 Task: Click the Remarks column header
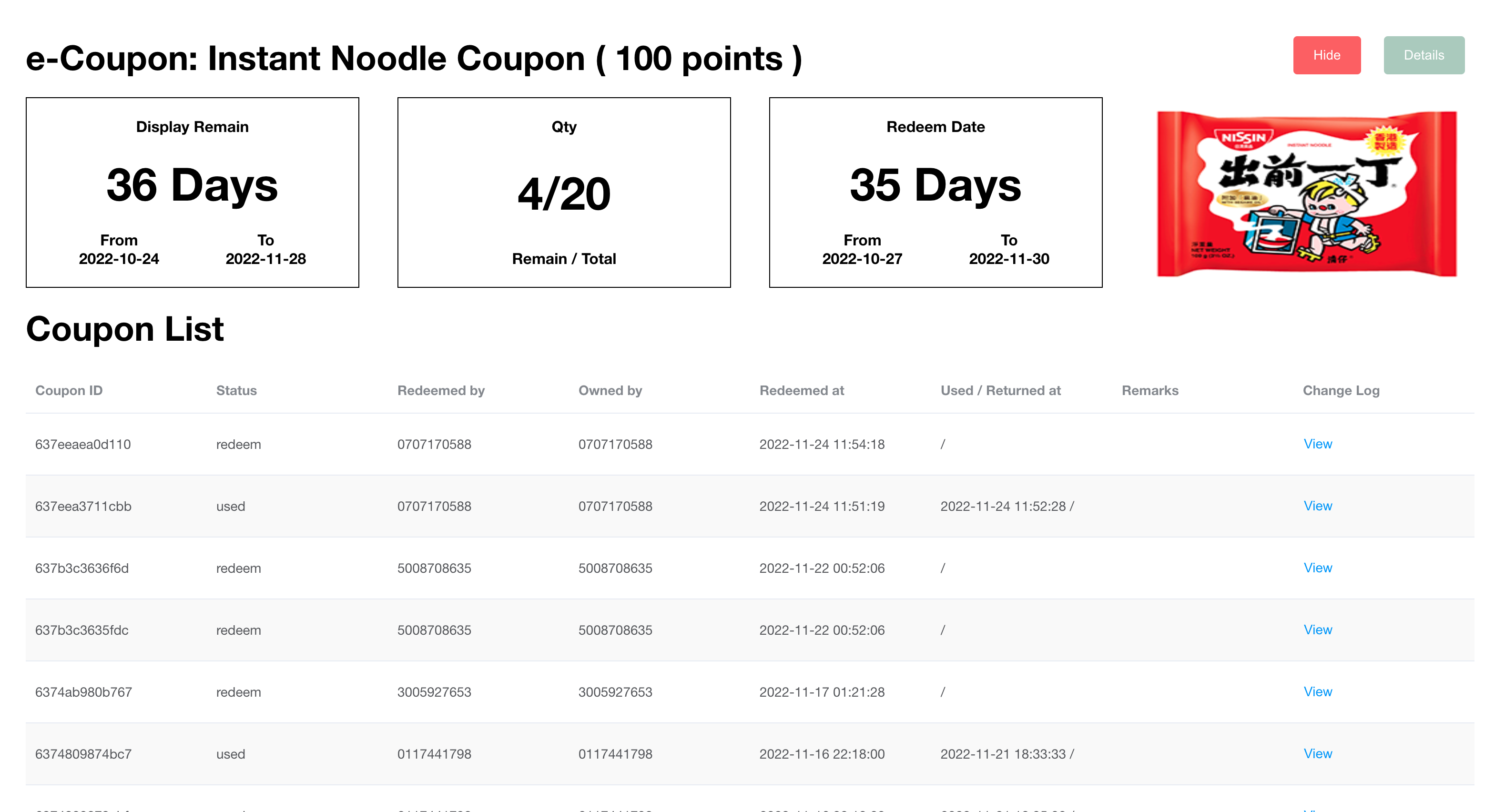1150,391
